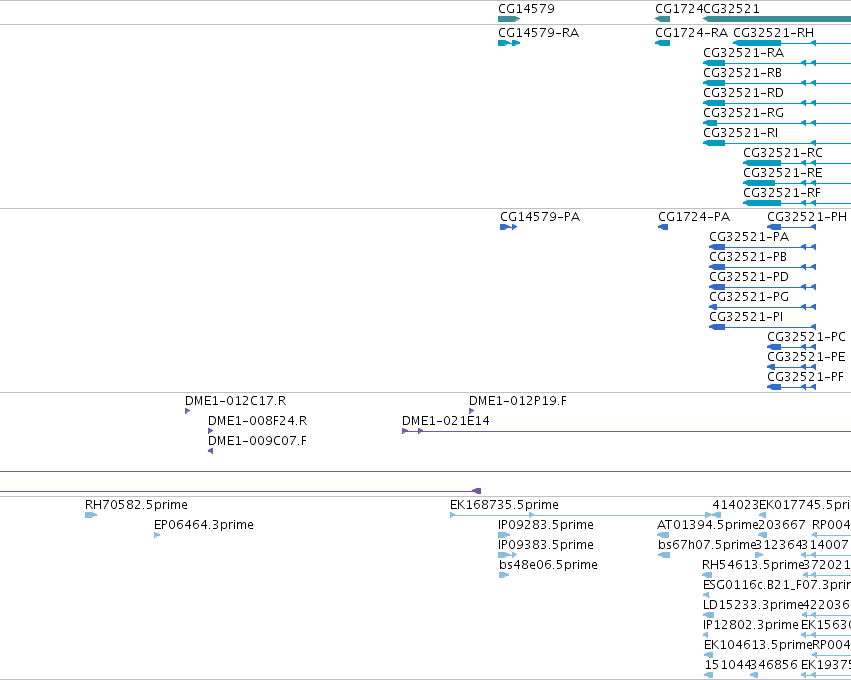Click BAC end DME1-009C07.F
The width and height of the screenshot is (851, 680).
click(257, 441)
